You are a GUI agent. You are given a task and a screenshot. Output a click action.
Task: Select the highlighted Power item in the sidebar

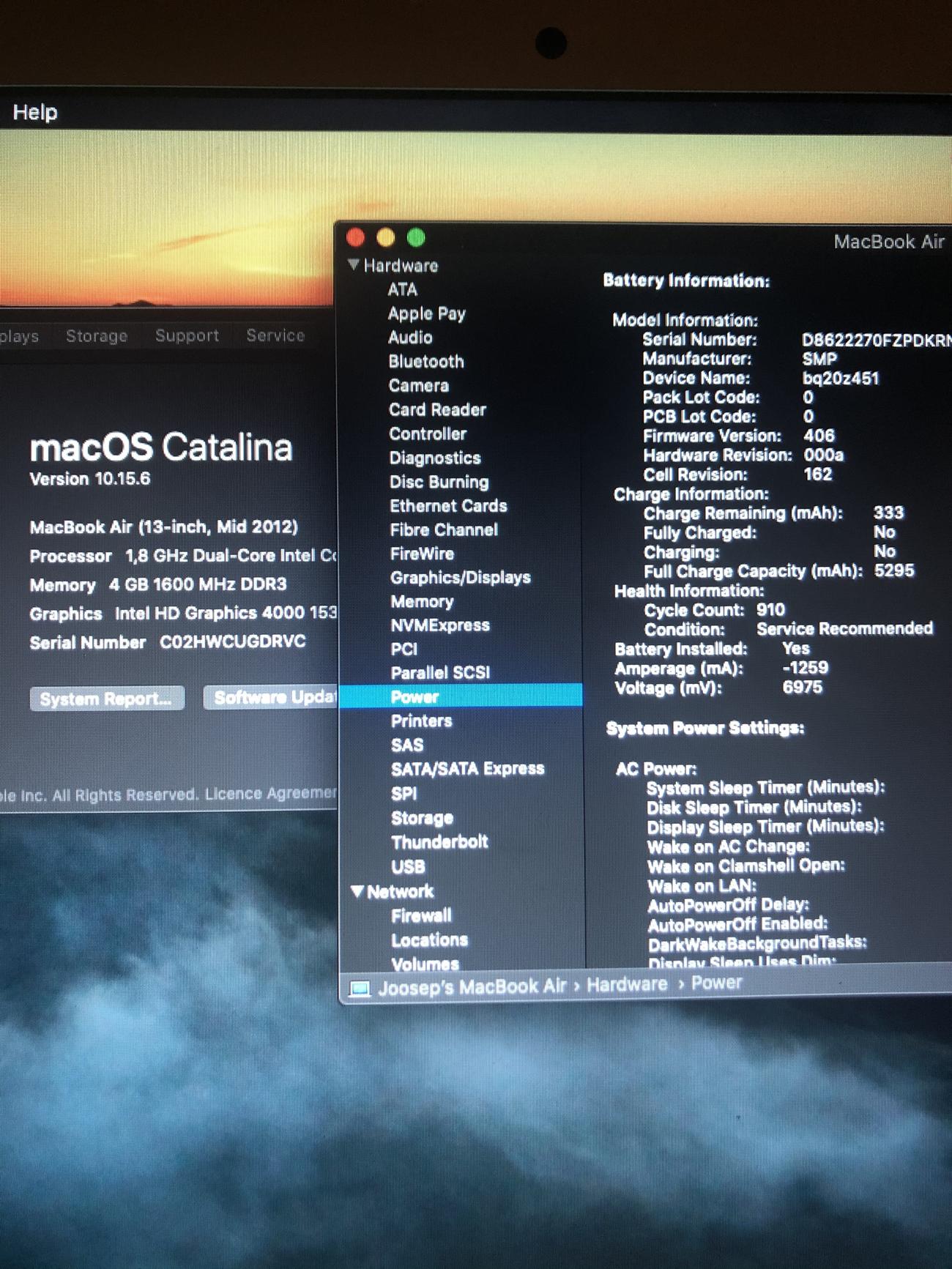point(461,696)
